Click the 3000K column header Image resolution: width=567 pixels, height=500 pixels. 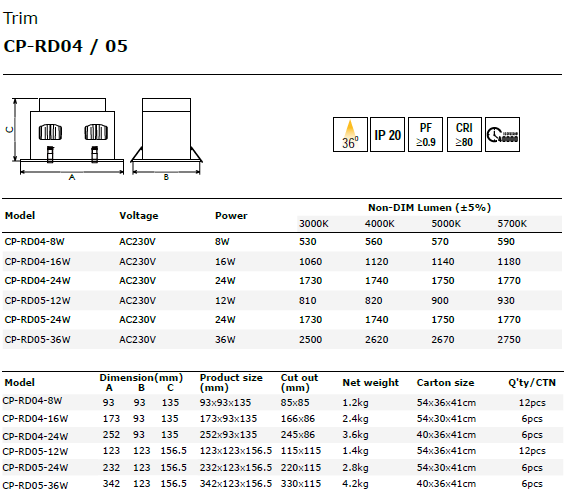point(314,224)
